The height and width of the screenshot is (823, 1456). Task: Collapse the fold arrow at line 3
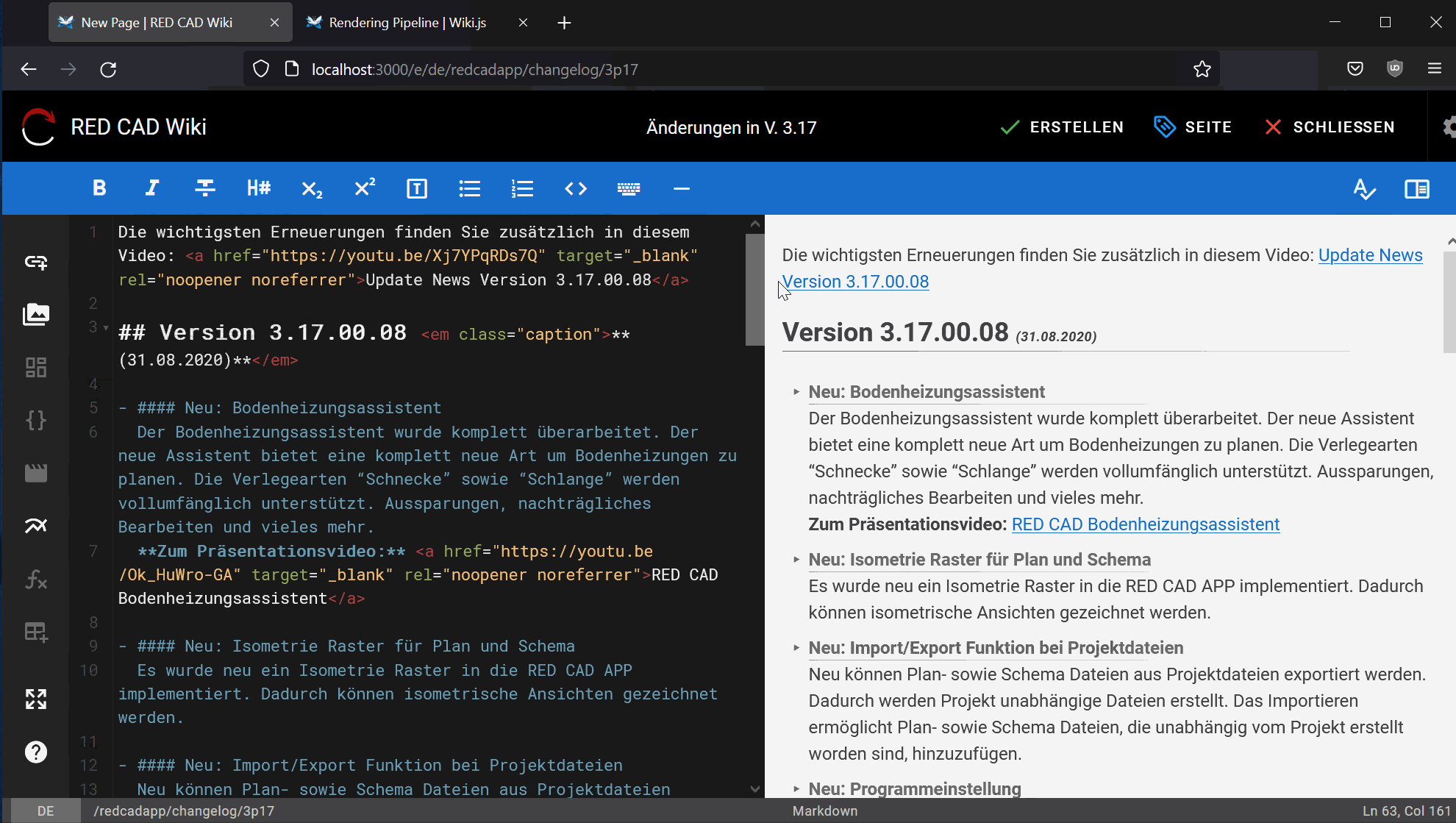click(106, 328)
